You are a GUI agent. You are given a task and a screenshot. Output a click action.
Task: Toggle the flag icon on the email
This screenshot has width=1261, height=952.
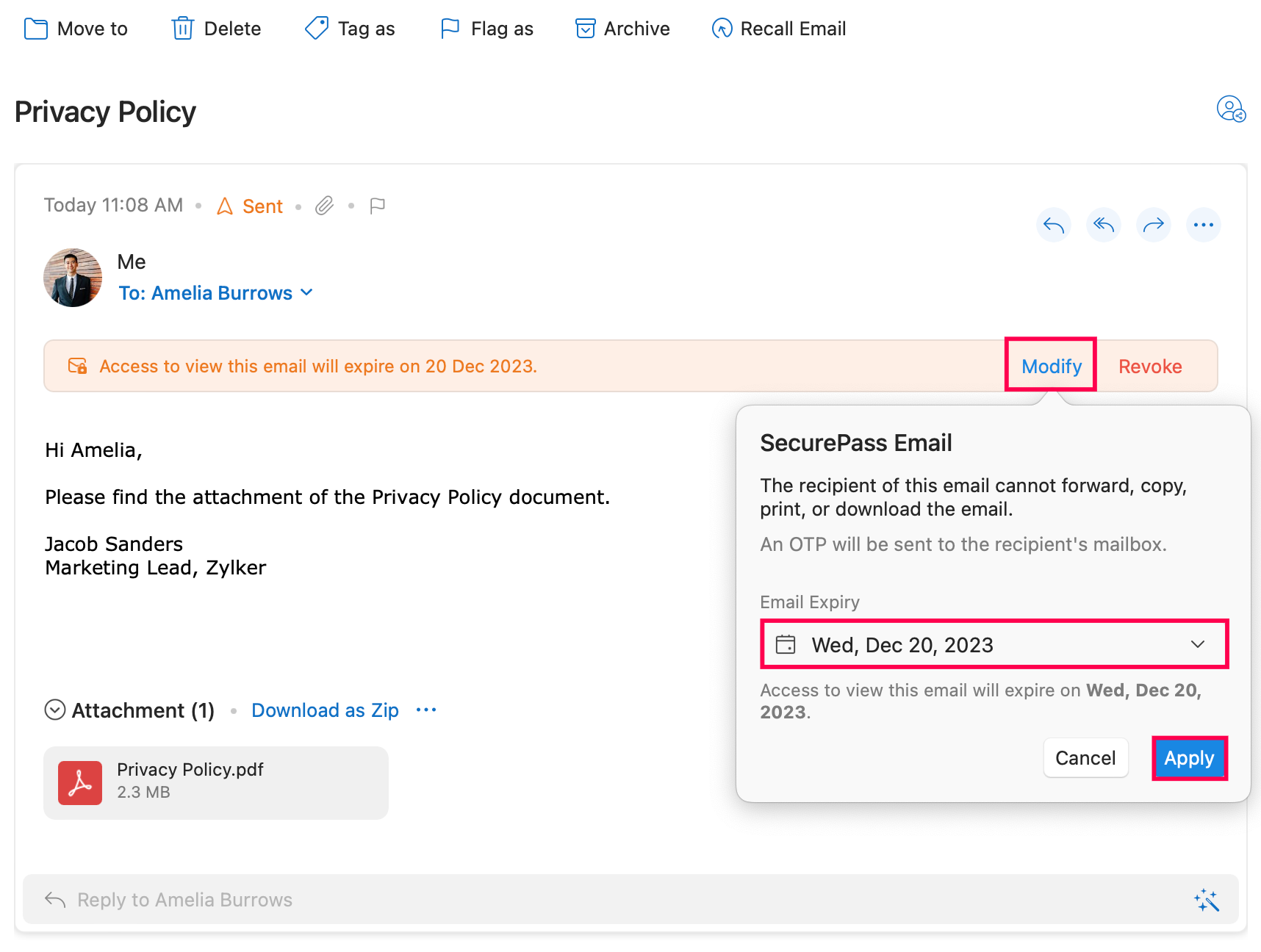[x=377, y=206]
